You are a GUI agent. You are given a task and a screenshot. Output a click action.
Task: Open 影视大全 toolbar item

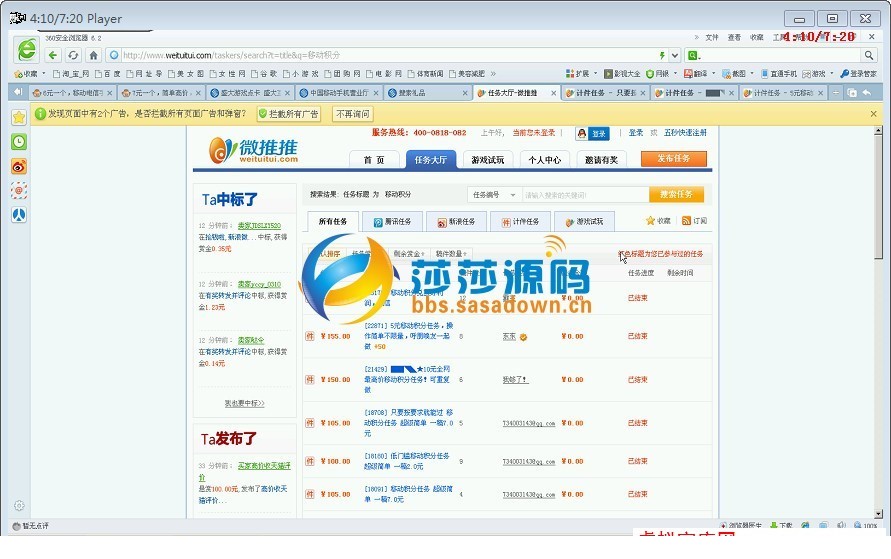(622, 73)
